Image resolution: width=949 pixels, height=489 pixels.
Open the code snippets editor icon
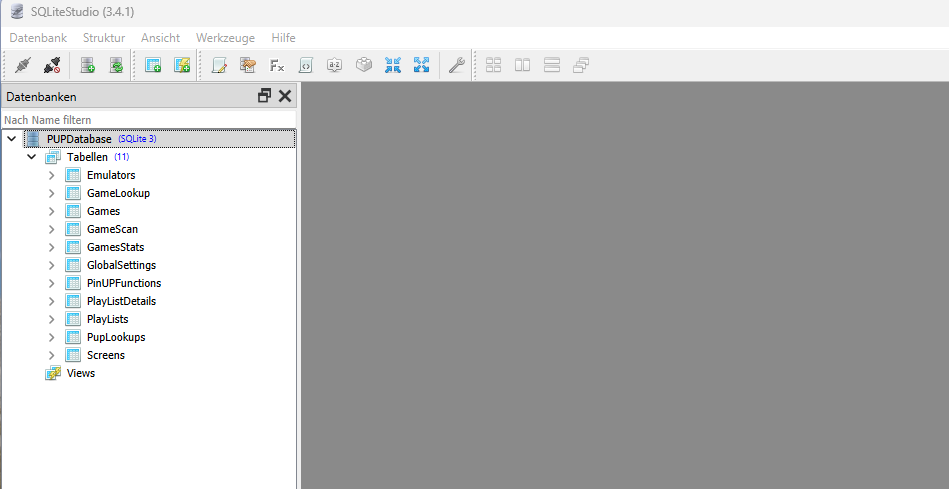(306, 65)
